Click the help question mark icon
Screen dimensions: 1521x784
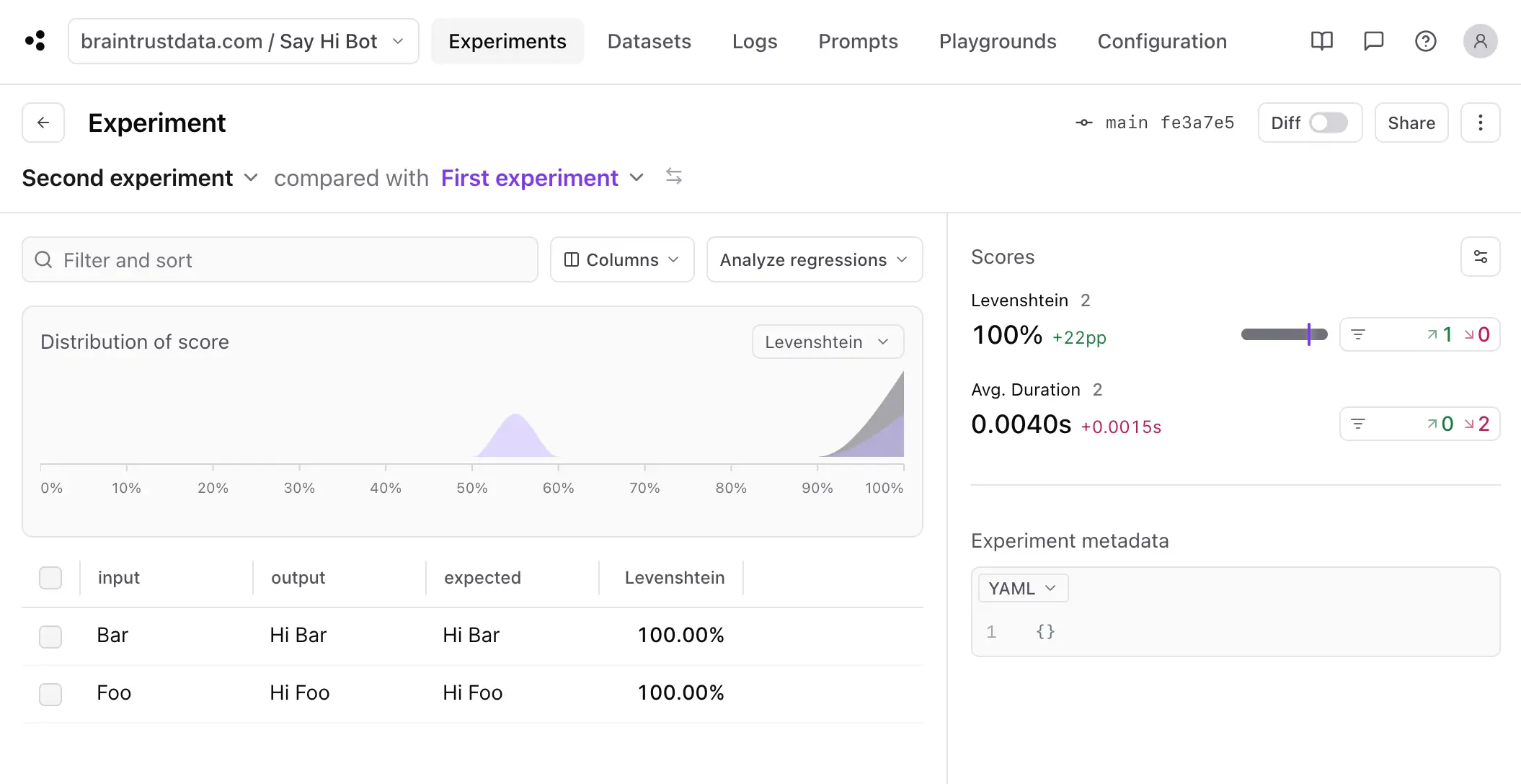(1425, 41)
